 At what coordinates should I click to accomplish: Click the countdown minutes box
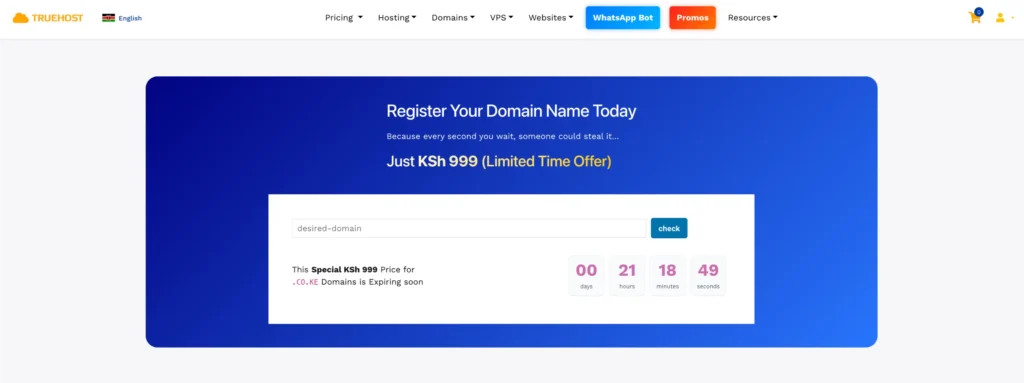[x=667, y=275]
